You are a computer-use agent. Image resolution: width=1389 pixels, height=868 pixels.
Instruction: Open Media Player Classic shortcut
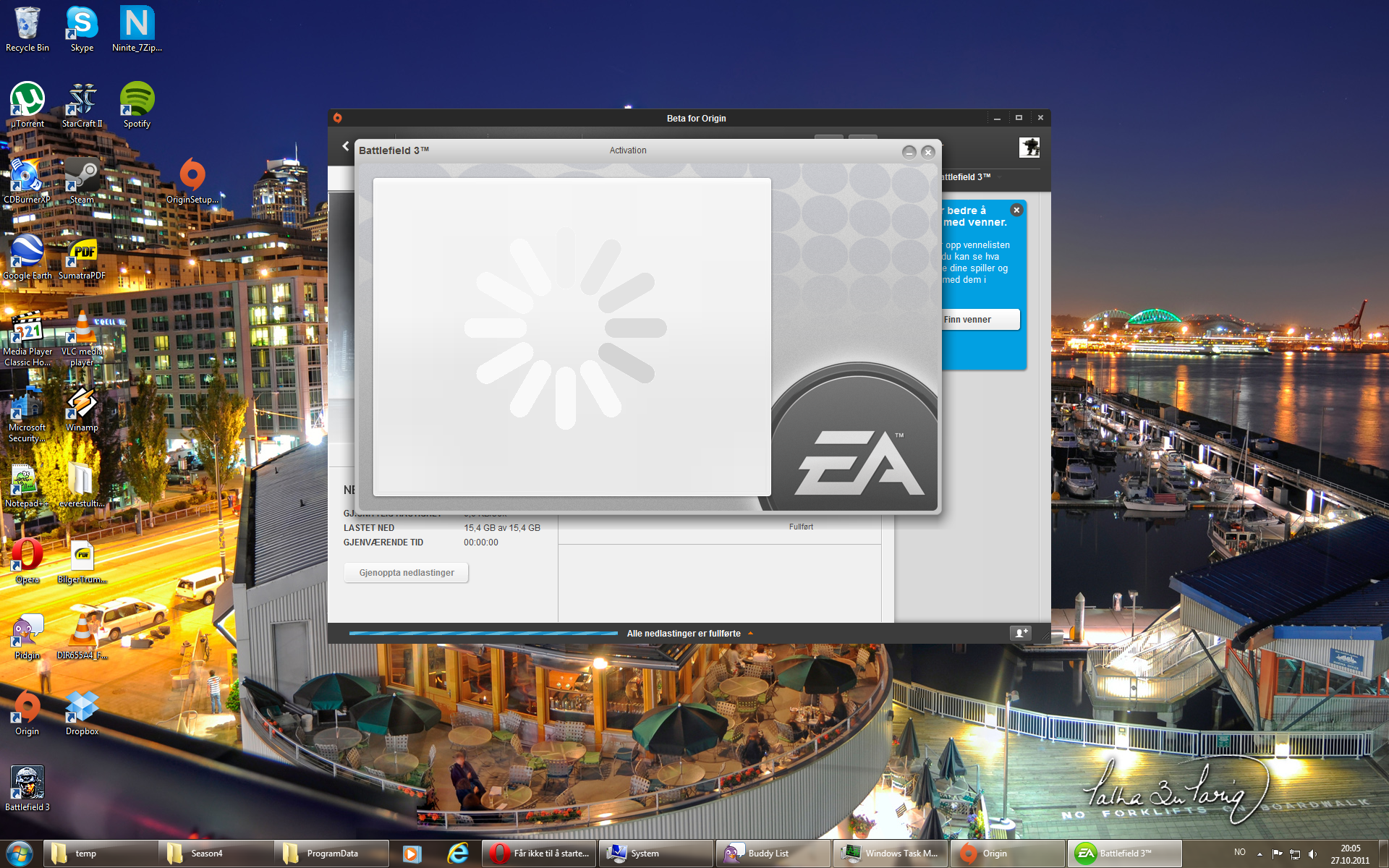pos(27,338)
